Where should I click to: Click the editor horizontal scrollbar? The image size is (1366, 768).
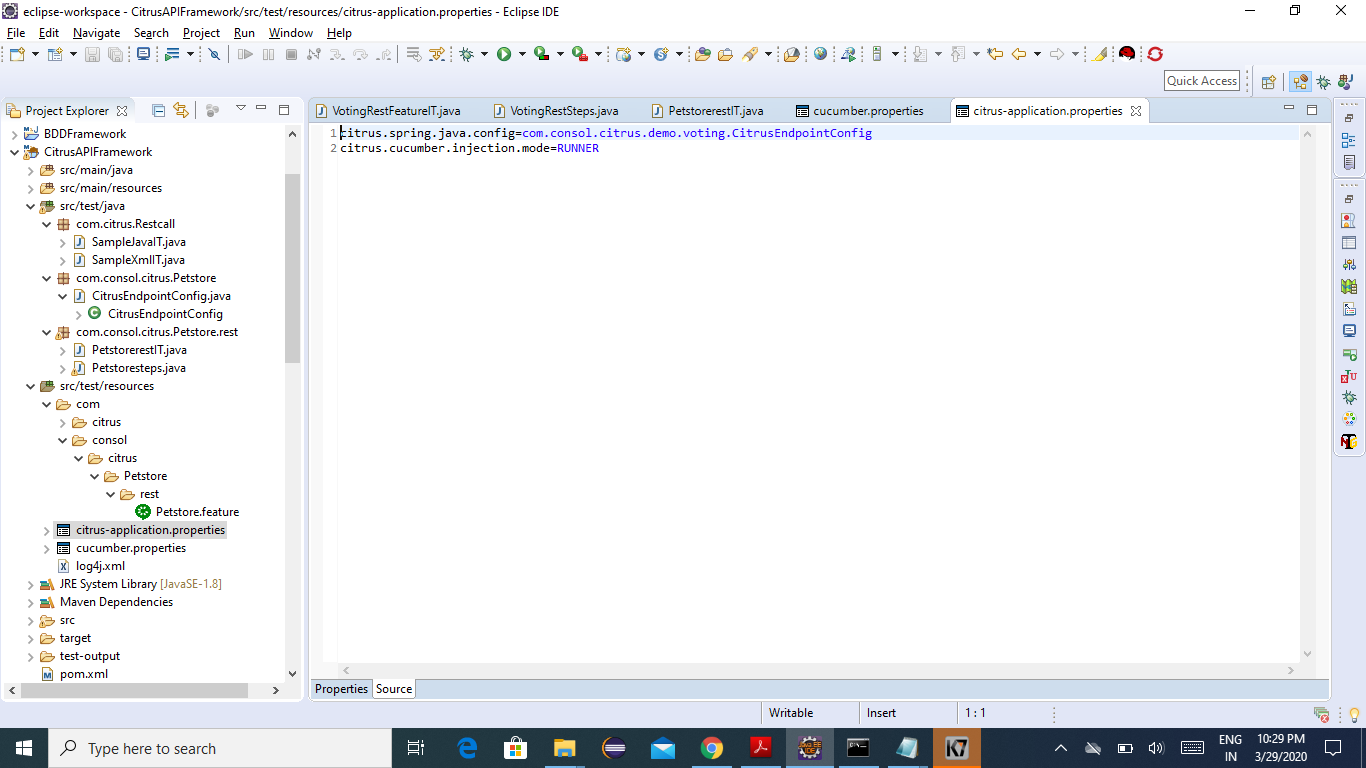tap(819, 670)
